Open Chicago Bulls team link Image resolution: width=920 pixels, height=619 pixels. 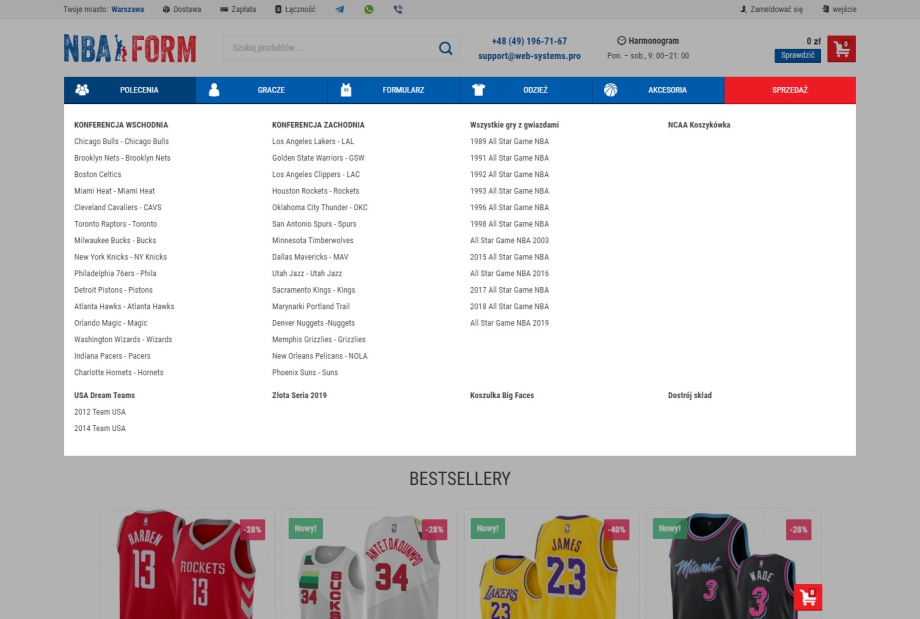click(121, 142)
